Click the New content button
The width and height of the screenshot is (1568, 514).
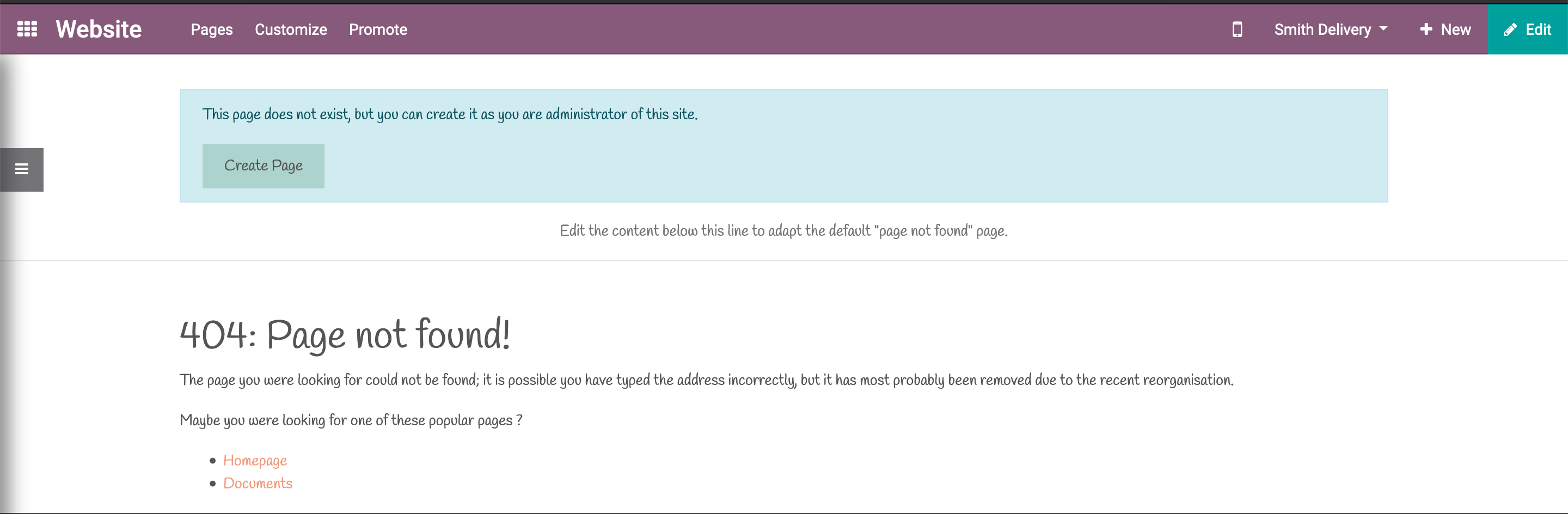(x=1445, y=29)
